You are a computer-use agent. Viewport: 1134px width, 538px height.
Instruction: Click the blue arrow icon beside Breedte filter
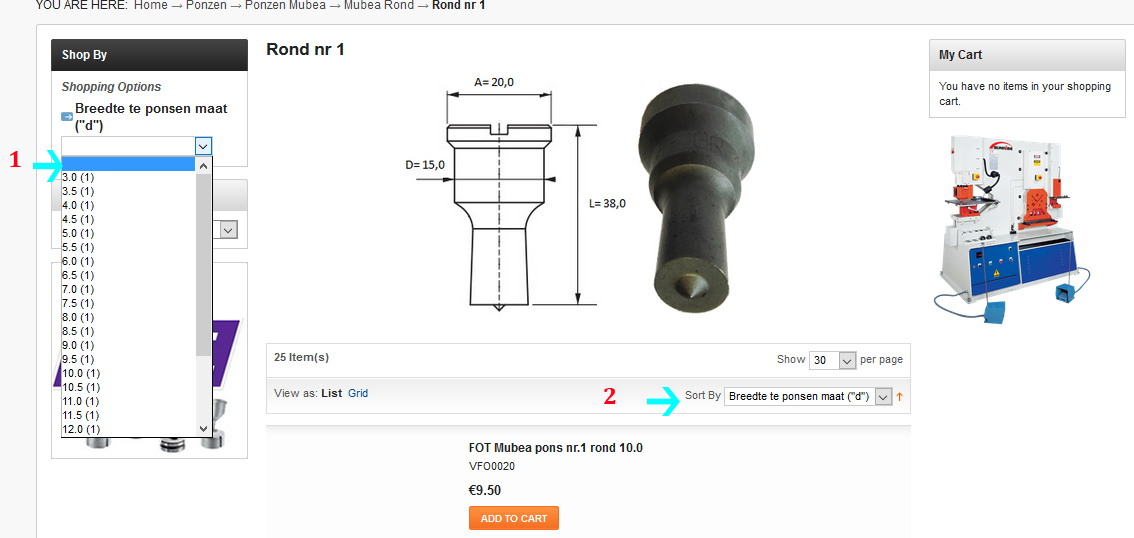coord(67,116)
